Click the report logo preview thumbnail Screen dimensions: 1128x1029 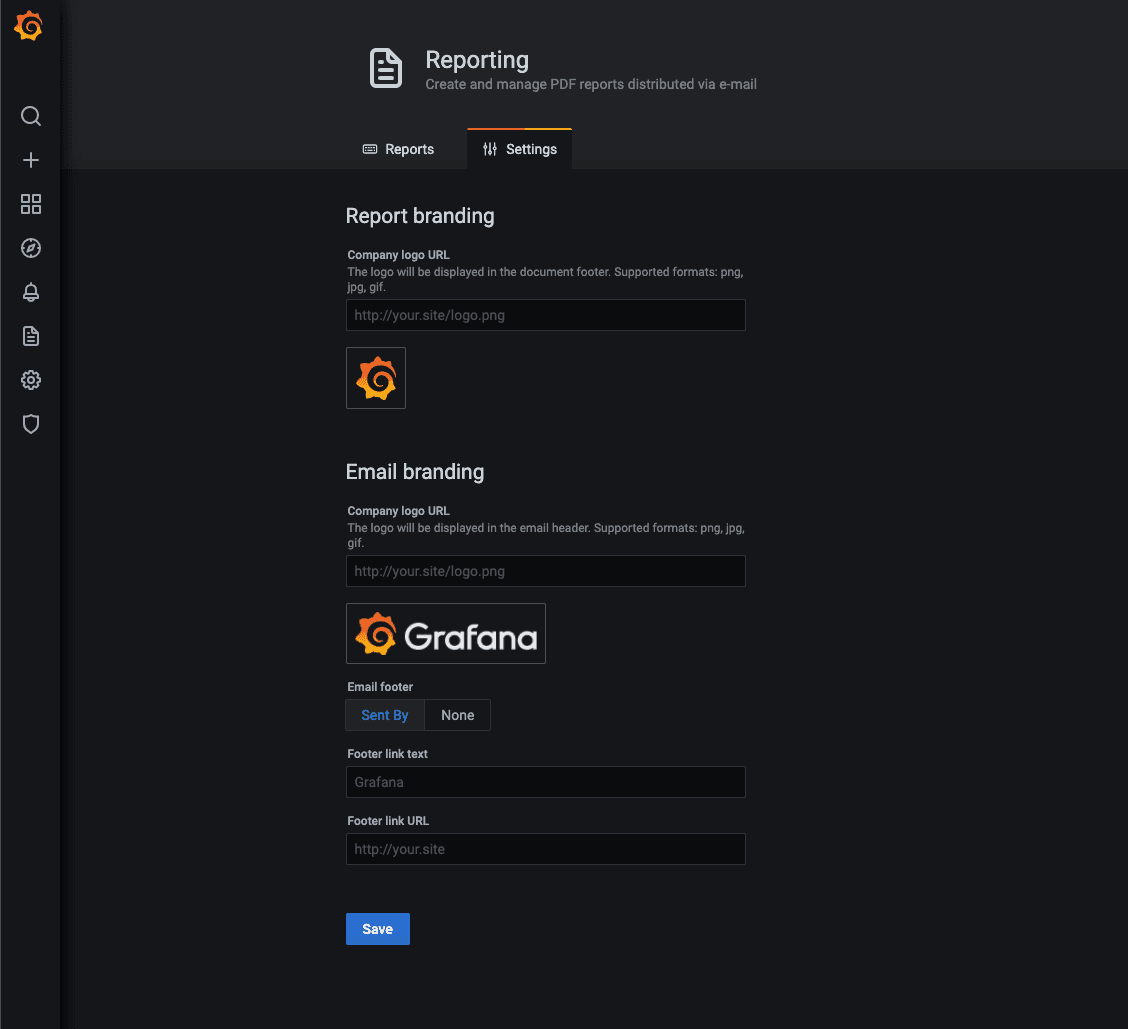[x=376, y=378]
